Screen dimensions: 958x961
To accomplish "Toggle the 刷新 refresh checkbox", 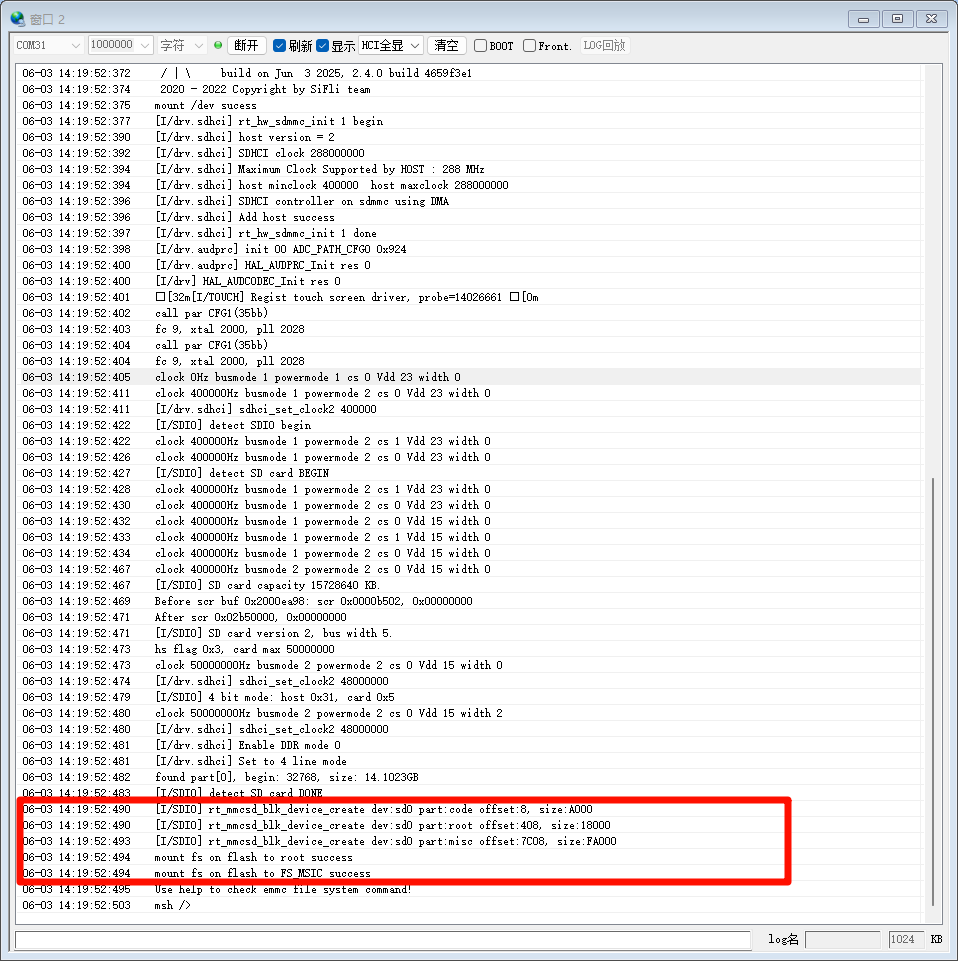I will tap(280, 46).
